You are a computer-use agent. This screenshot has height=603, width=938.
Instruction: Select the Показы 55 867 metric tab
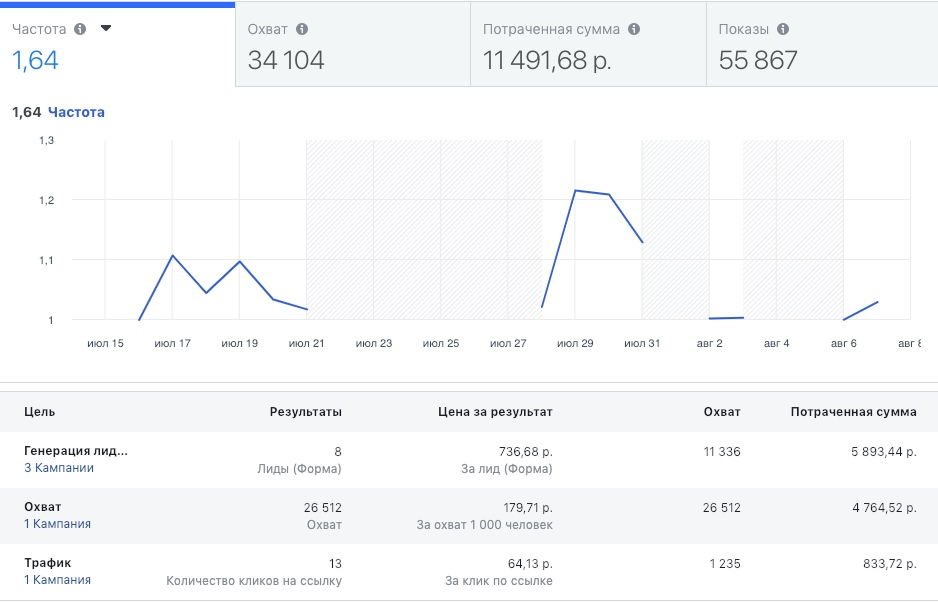(x=823, y=44)
